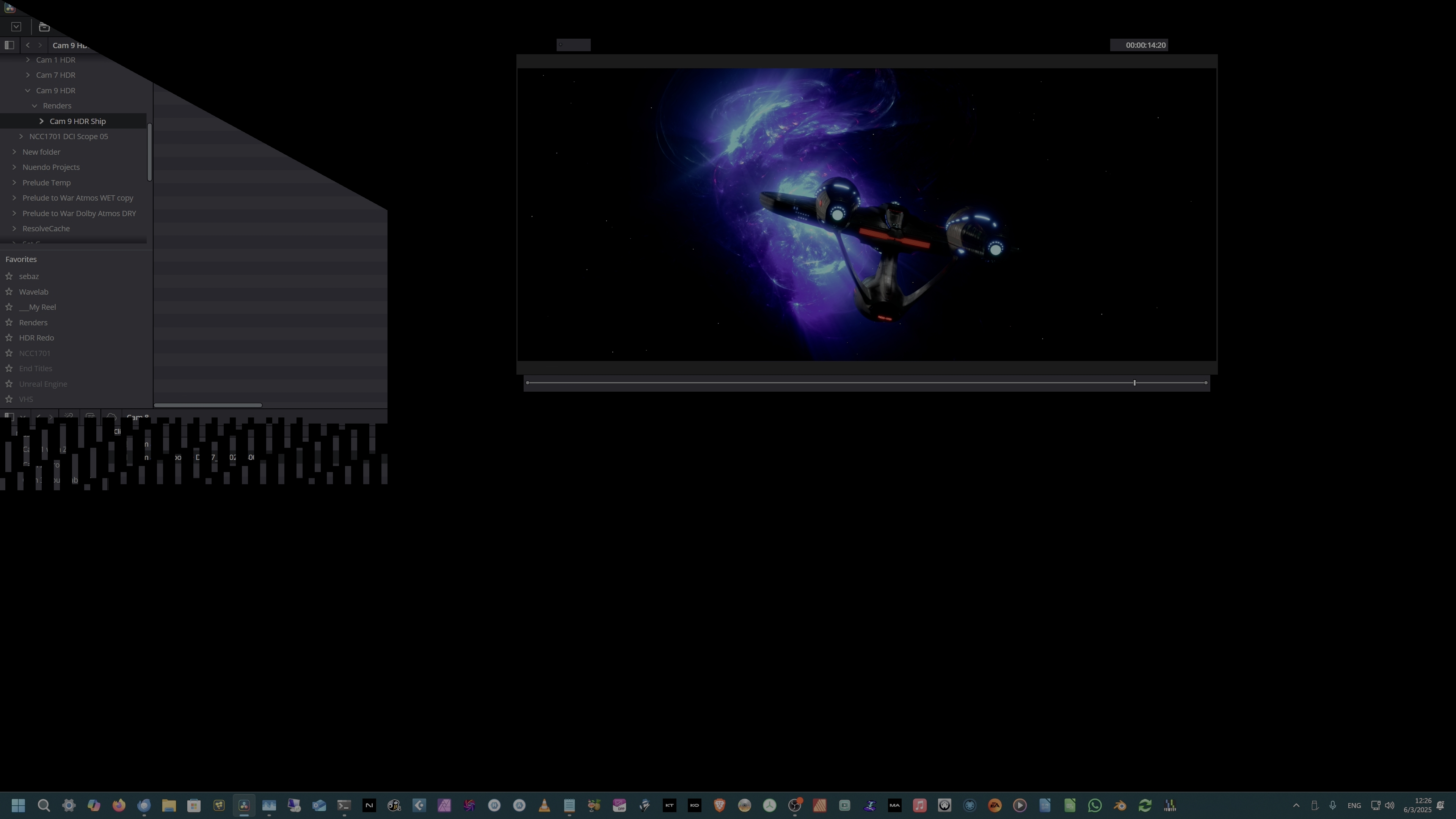Screen dimensions: 1456x819
Task: Go back with the left arrow in the browser header
Action: pos(28,45)
